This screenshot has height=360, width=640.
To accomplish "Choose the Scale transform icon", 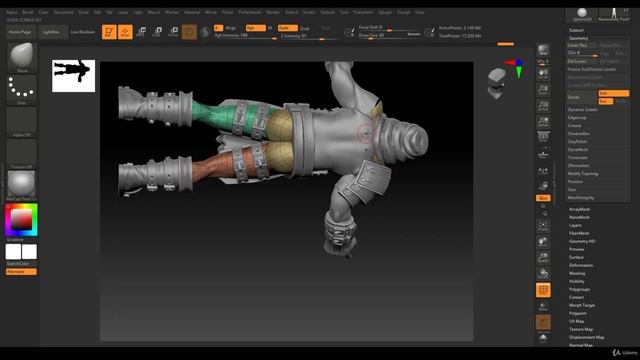I will (157, 31).
